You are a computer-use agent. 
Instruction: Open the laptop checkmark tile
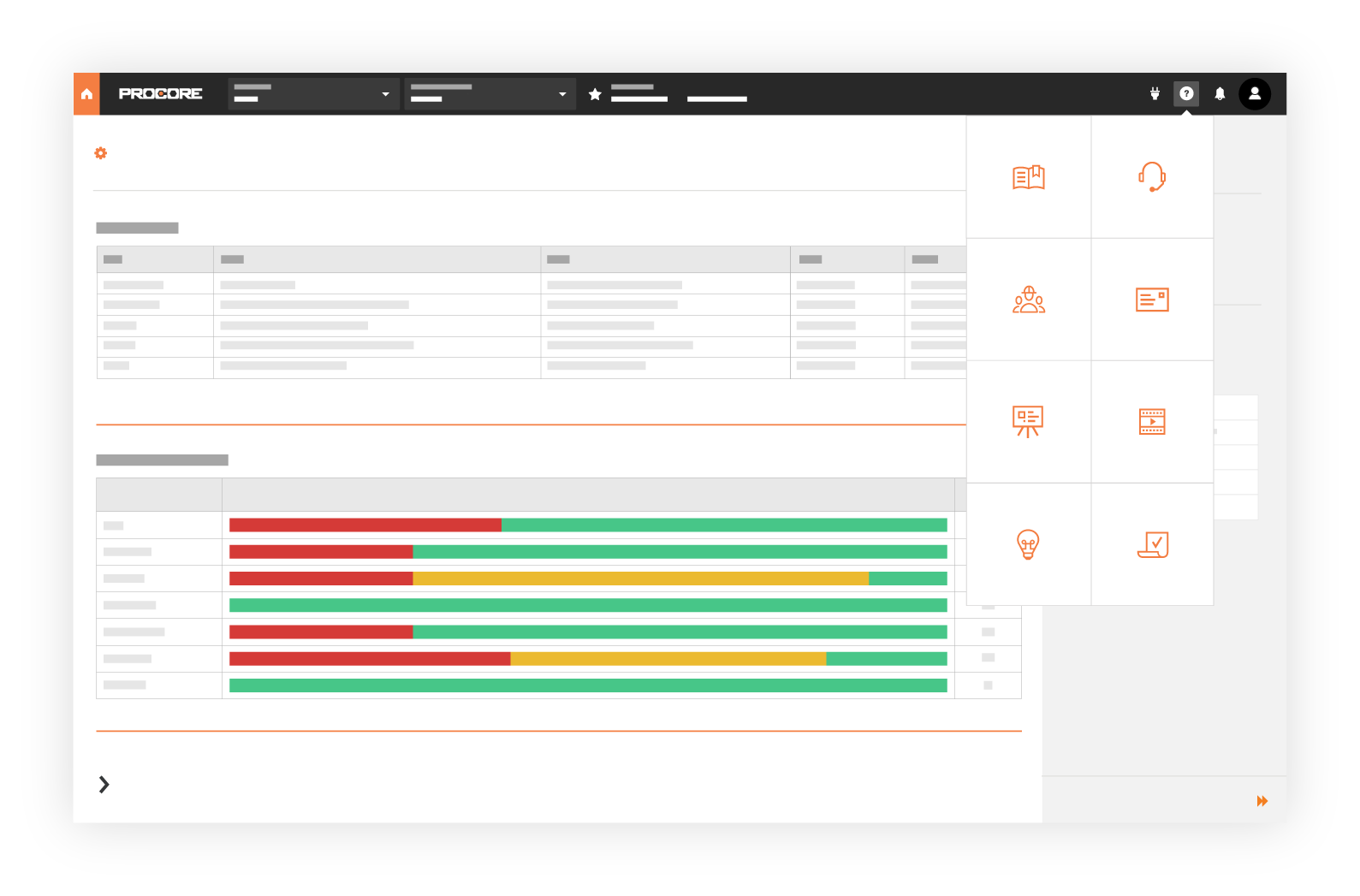[x=1152, y=544]
